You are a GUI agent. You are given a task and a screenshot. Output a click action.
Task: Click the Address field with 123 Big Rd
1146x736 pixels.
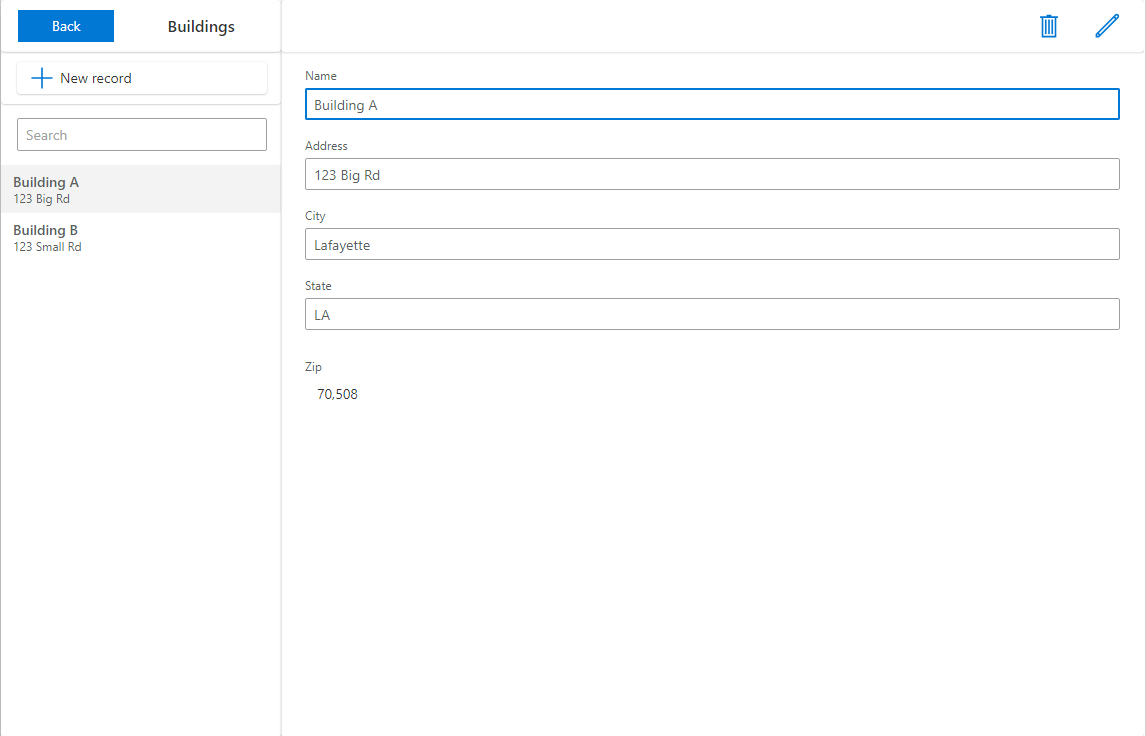[x=712, y=175]
